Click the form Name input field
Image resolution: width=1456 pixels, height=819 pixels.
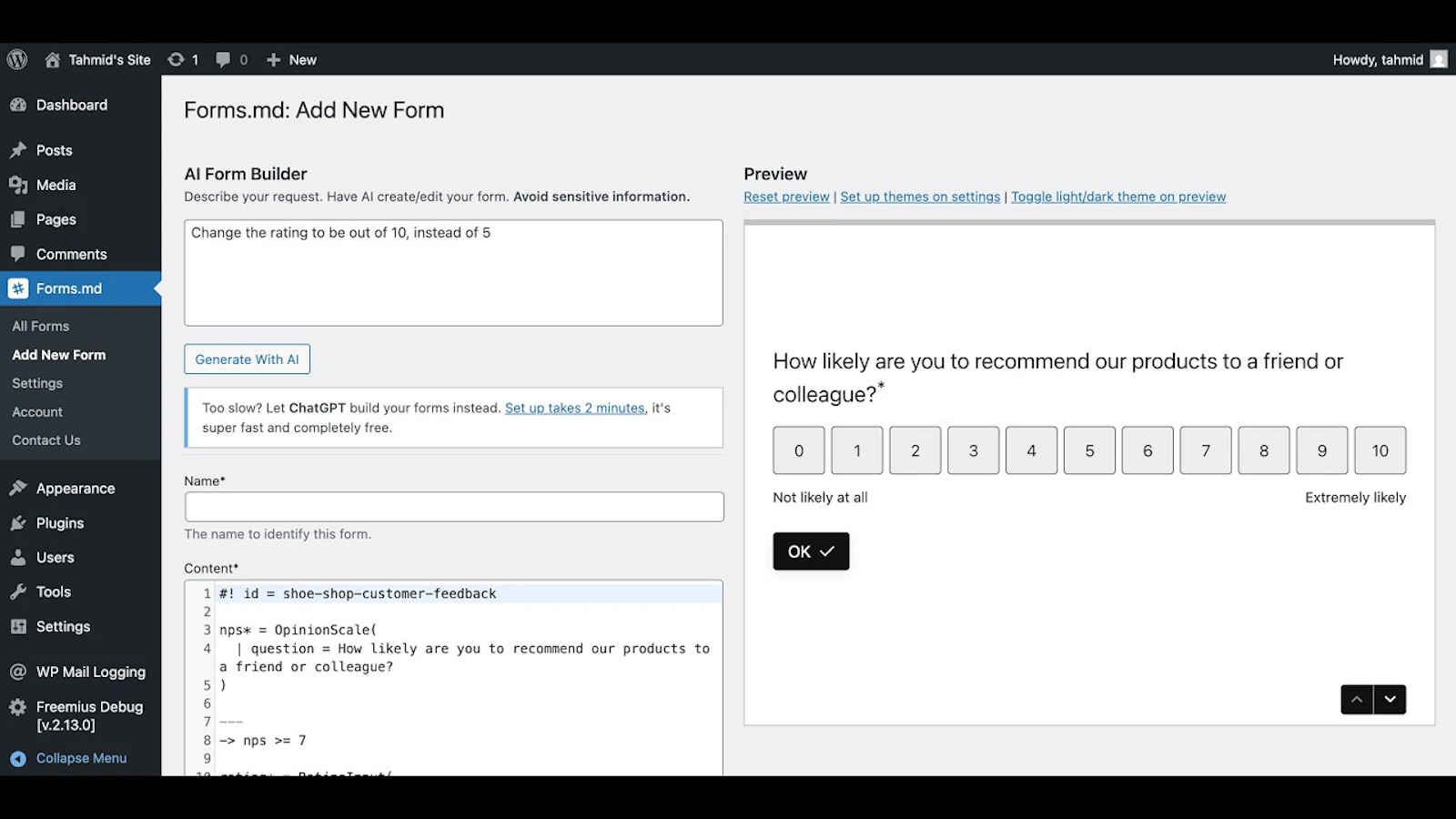pos(454,507)
